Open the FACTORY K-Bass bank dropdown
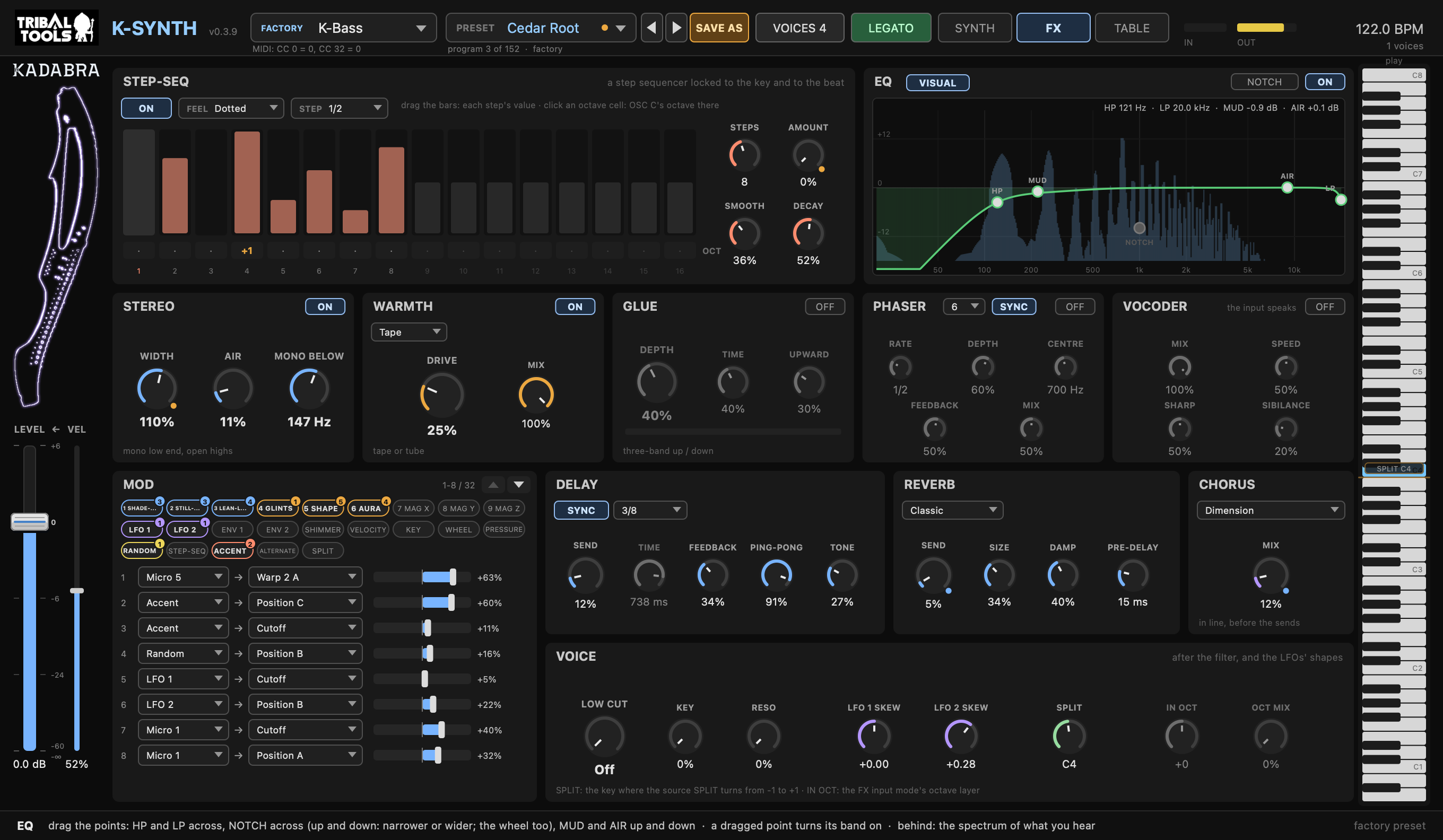1443x840 pixels. (x=344, y=28)
